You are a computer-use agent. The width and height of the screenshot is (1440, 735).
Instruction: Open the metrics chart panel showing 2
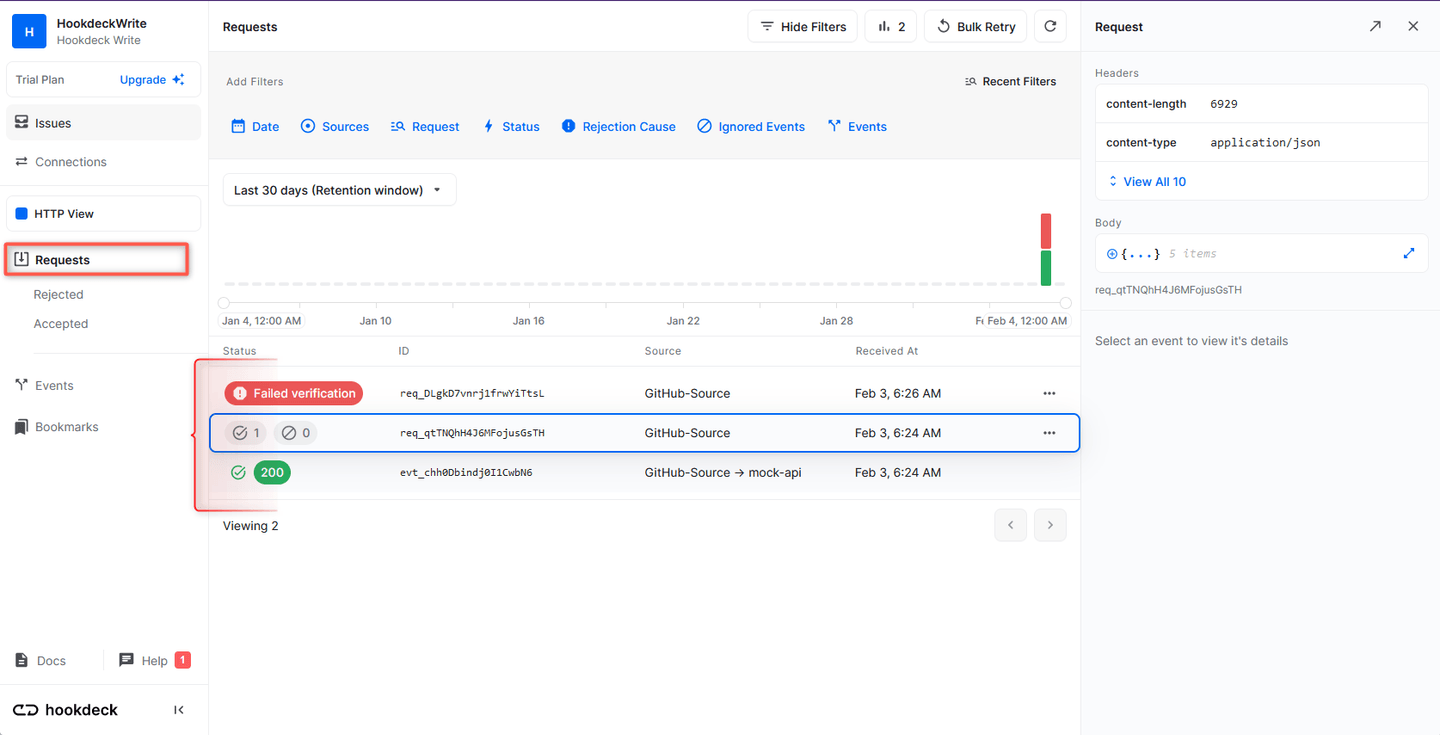(x=890, y=26)
